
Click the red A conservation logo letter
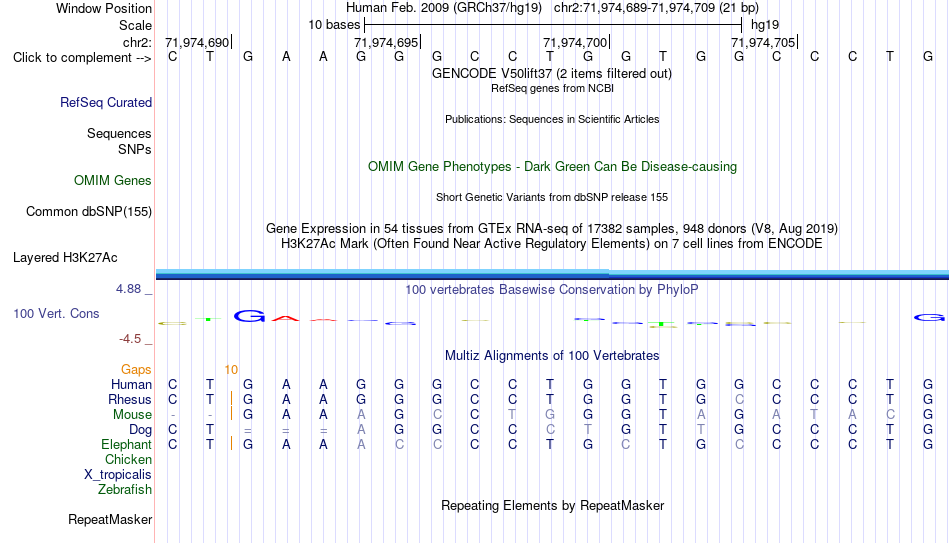285,318
